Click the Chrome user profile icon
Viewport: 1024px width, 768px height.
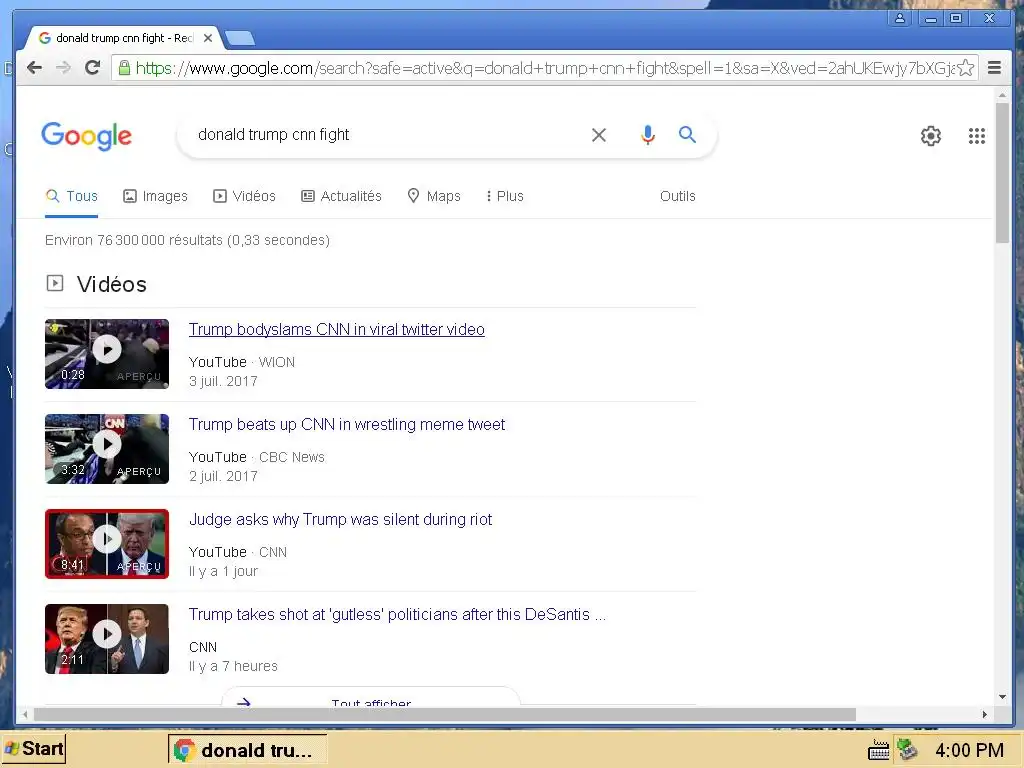[x=899, y=18]
